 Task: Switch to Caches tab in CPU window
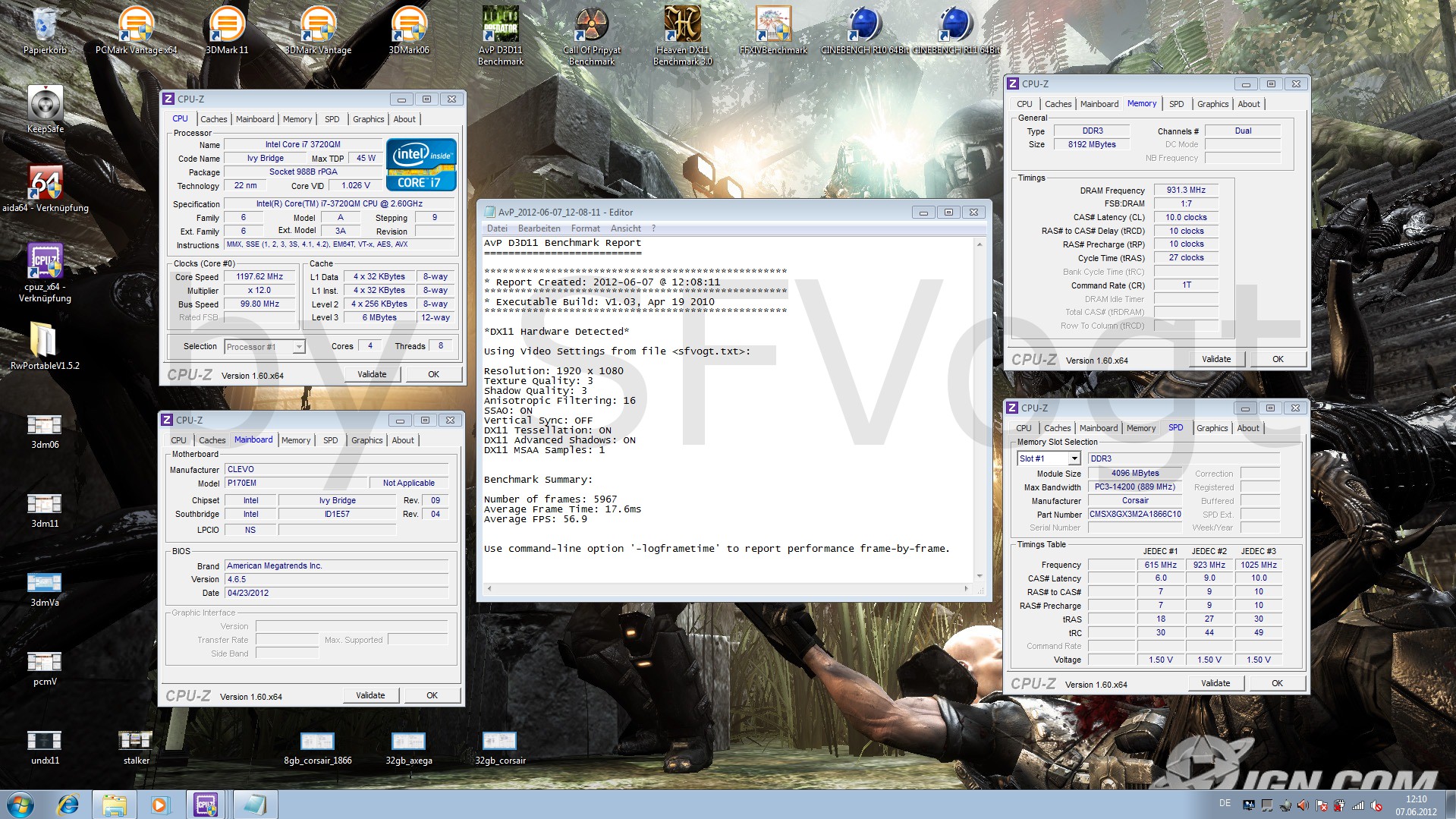[x=213, y=119]
